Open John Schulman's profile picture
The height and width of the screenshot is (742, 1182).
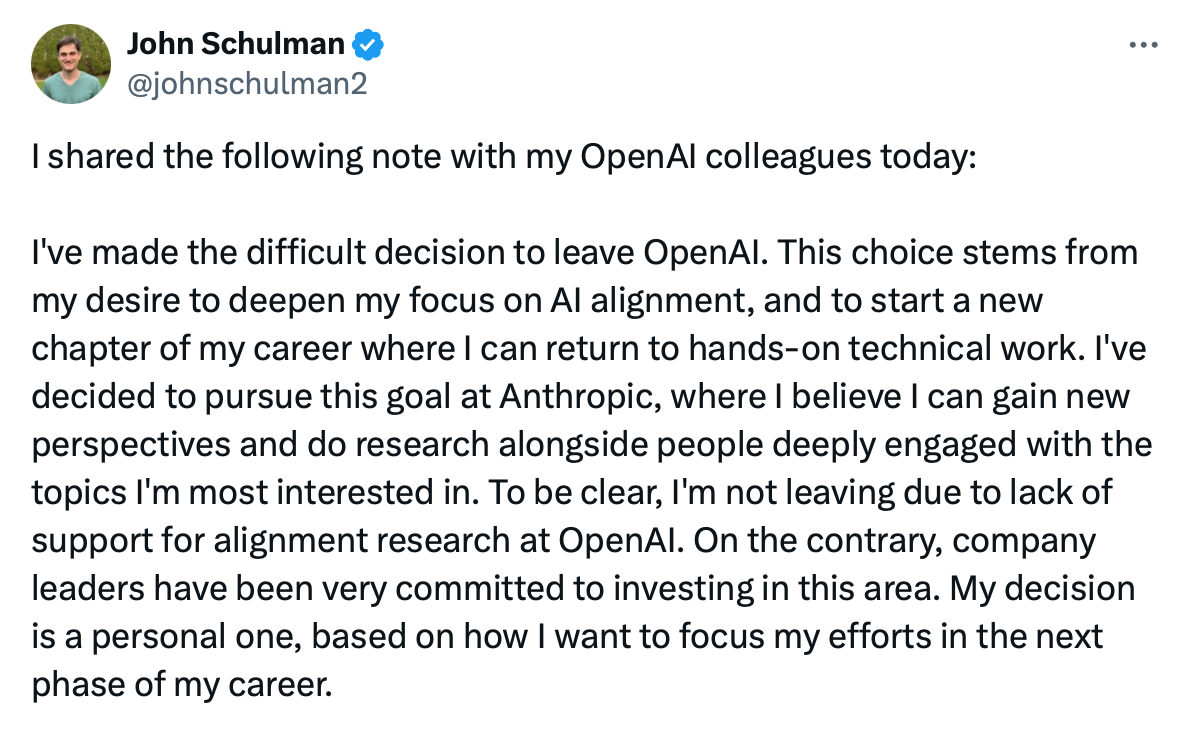[x=71, y=63]
